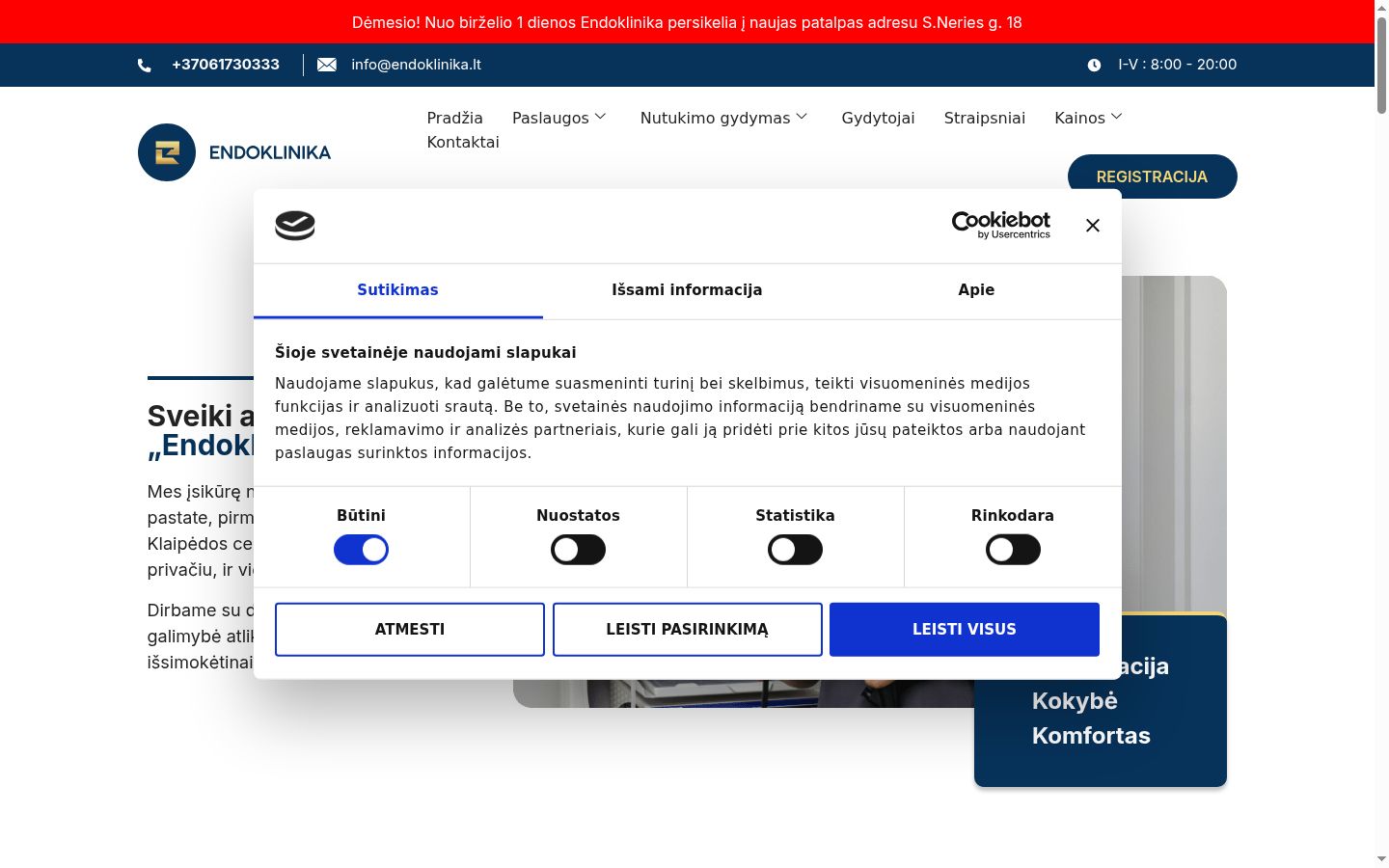The width and height of the screenshot is (1389, 868).
Task: Call the +37061730333 phone link
Action: coord(226,65)
